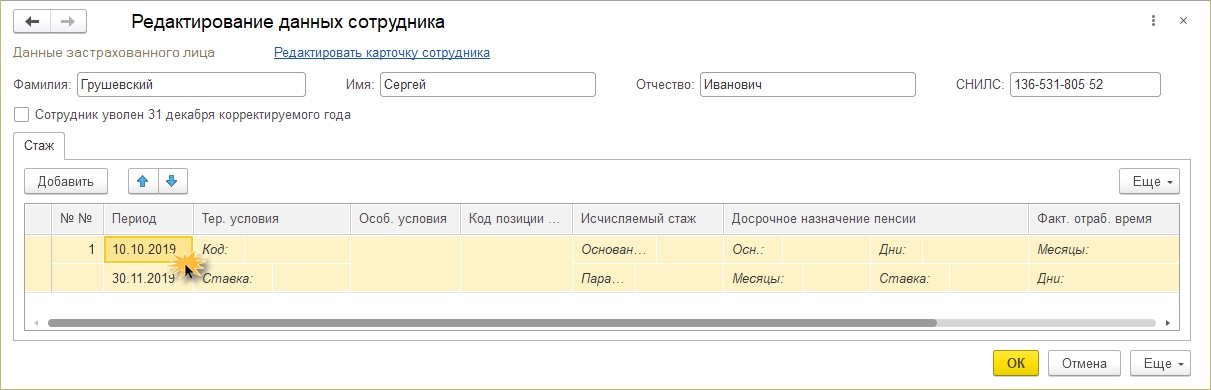Select the 'Имя' input field

pyautogui.click(x=487, y=85)
